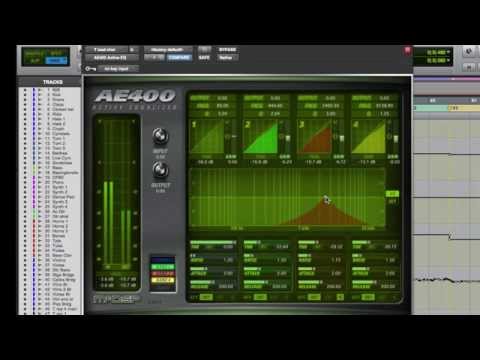
Task: Click the band 1 threshold slider bar
Action: 213,242
